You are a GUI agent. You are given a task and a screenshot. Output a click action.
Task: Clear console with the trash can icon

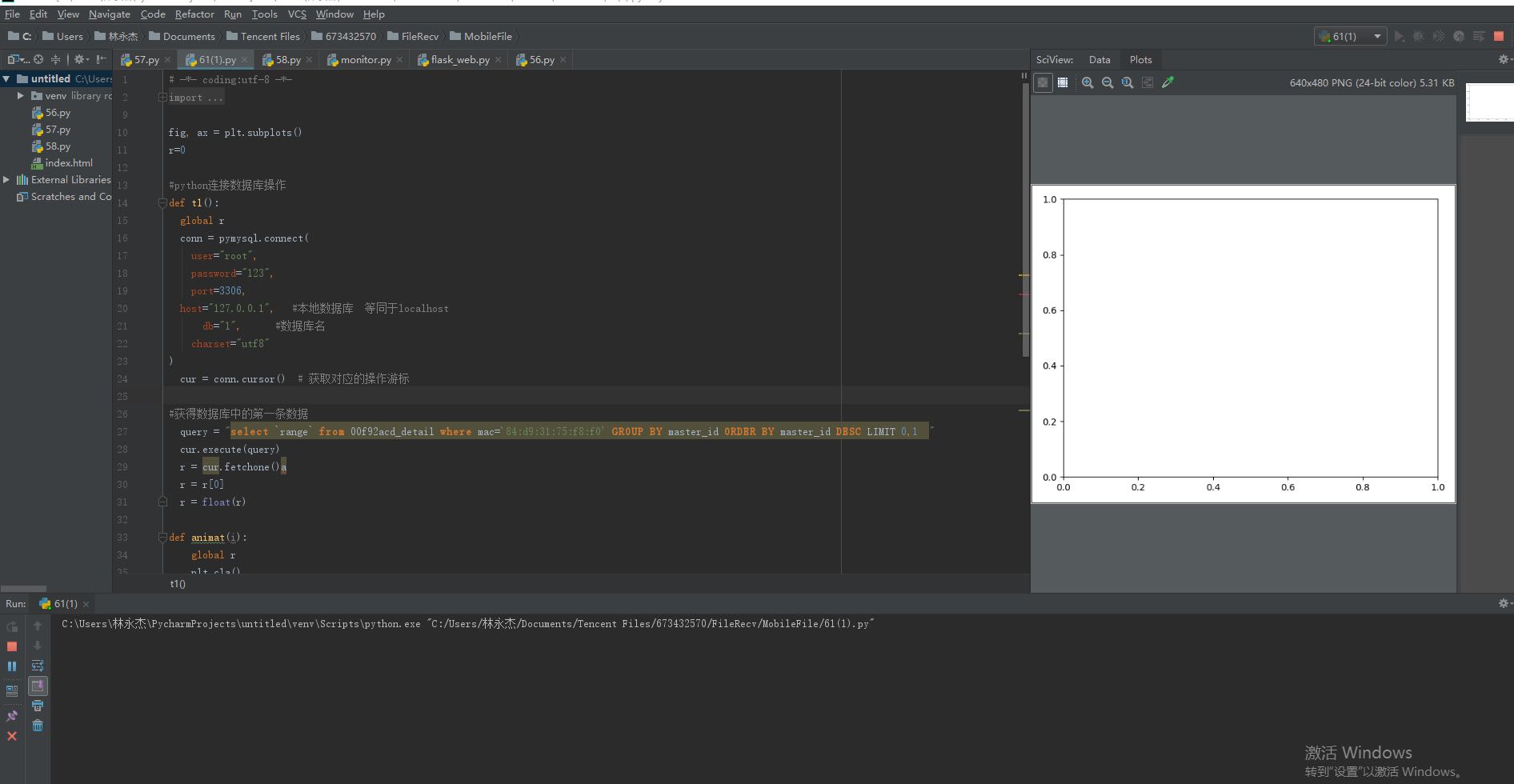click(x=38, y=726)
